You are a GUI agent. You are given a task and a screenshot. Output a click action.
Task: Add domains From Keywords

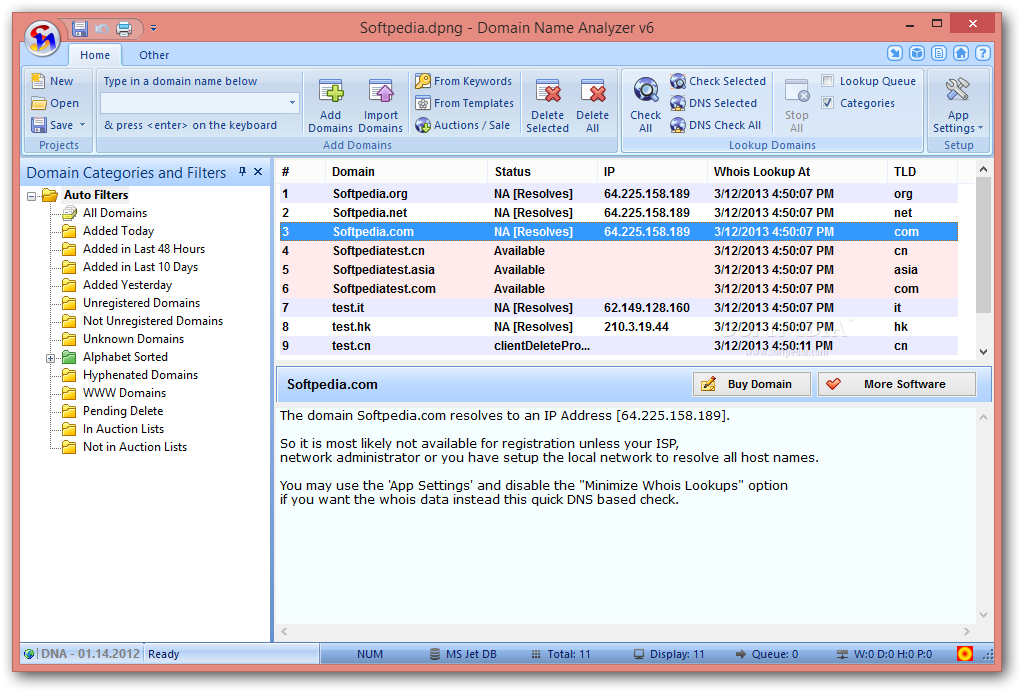tap(464, 81)
